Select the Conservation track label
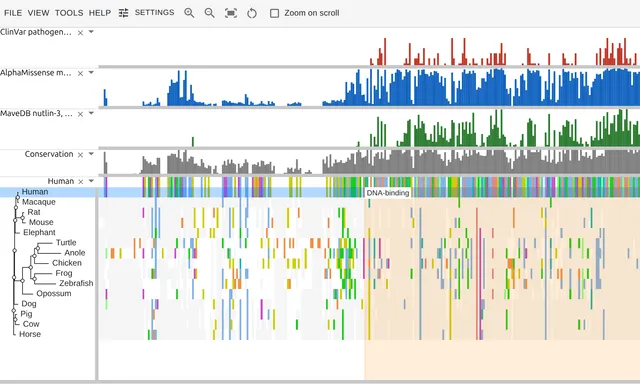Viewport: 640px width, 384px height. 49,154
